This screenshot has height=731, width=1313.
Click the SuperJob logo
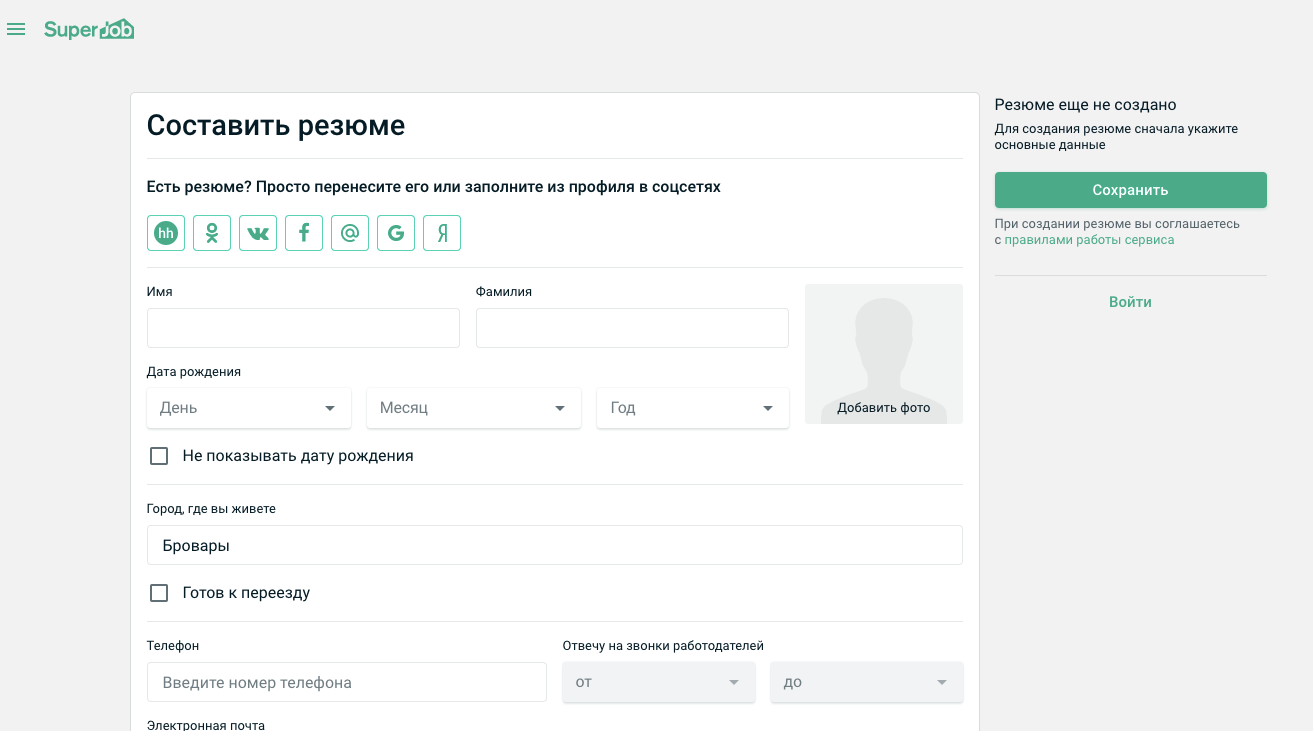pos(89,29)
